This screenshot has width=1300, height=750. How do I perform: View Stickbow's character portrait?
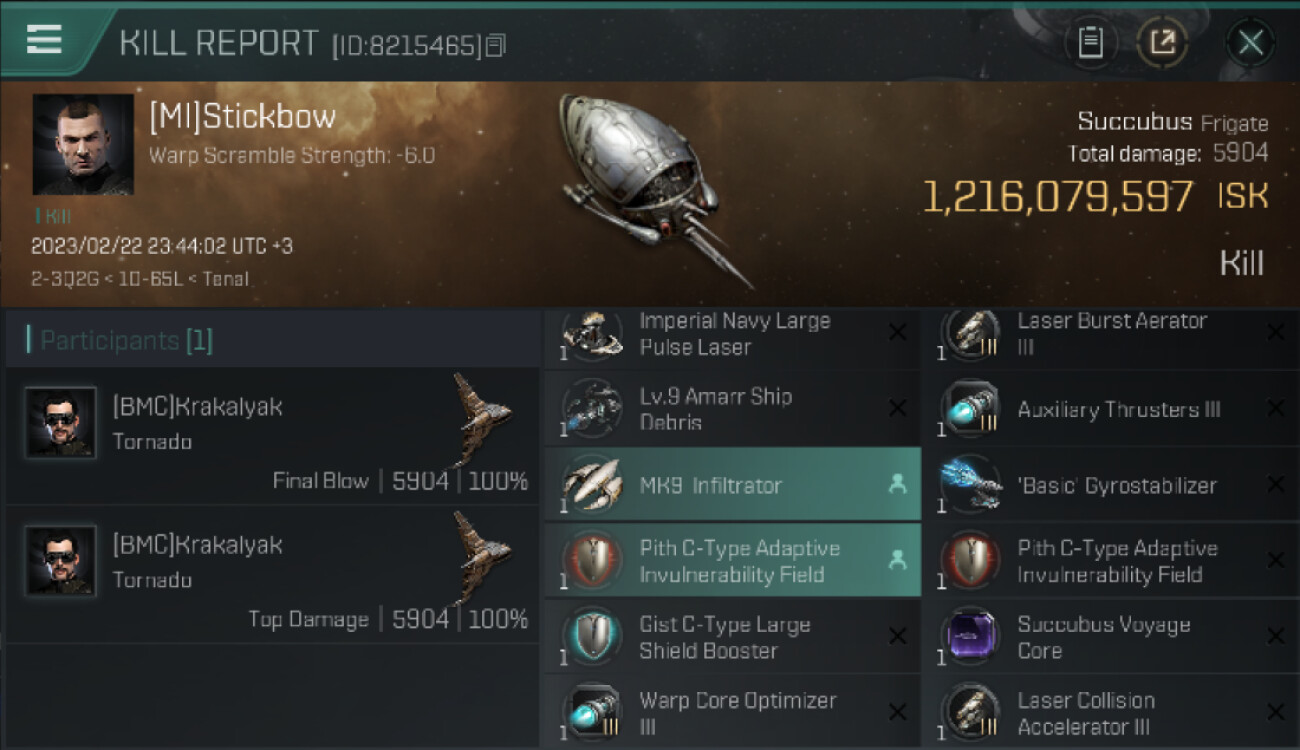point(83,144)
